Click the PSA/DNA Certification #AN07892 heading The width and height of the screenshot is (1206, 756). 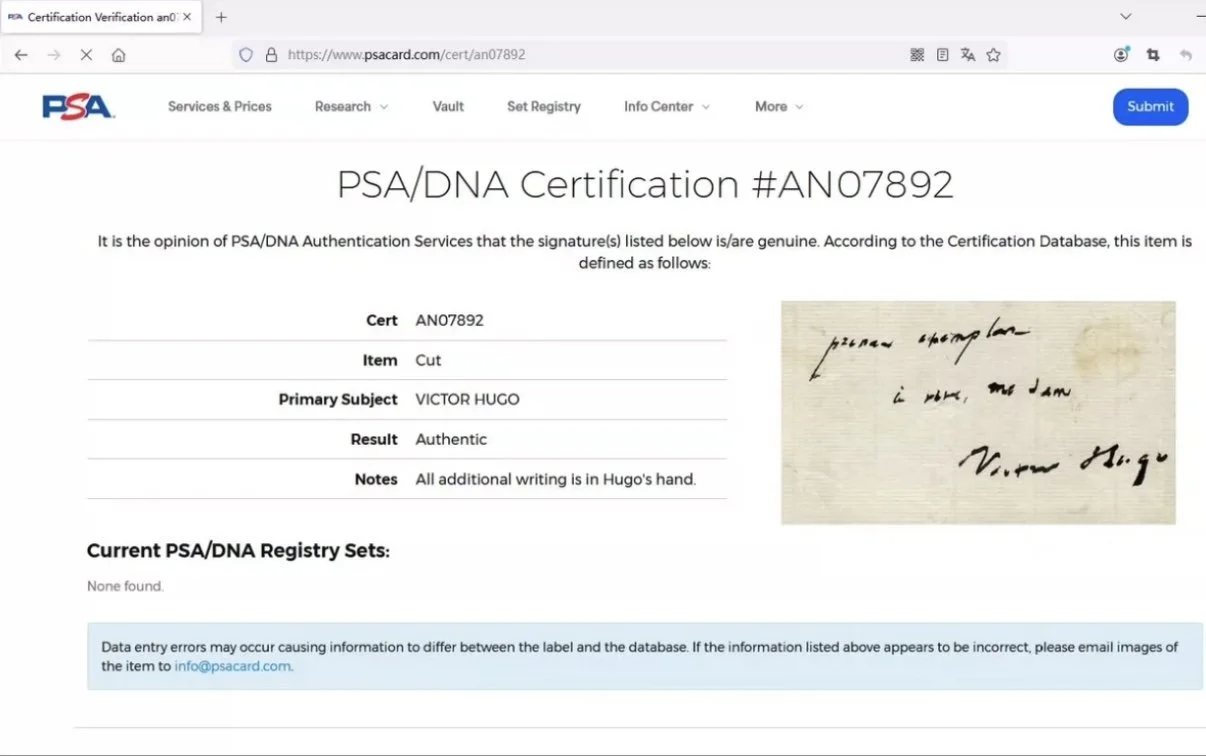click(x=645, y=185)
